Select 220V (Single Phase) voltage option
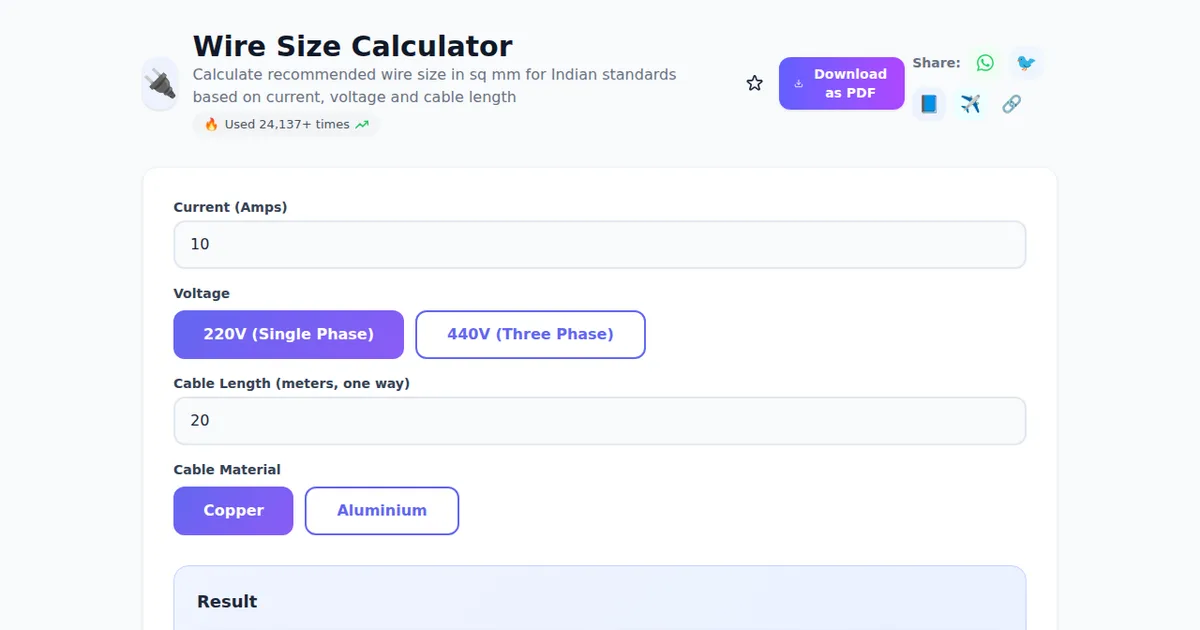This screenshot has width=1200, height=630. click(x=288, y=334)
